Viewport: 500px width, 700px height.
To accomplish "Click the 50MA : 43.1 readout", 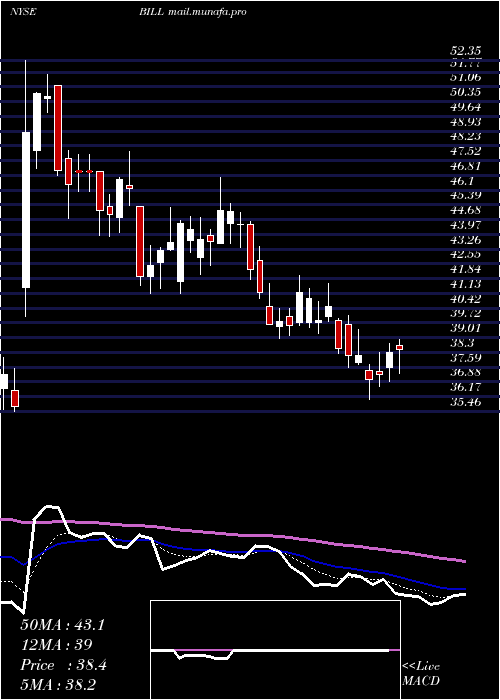I will click(x=62, y=625).
